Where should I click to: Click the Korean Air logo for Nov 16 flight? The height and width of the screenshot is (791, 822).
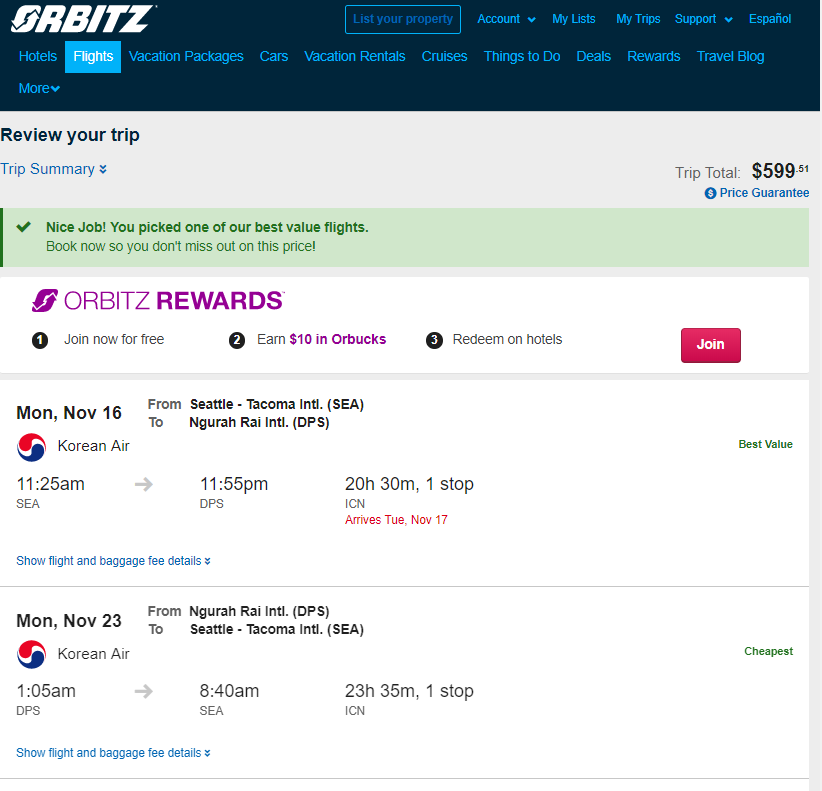31,447
